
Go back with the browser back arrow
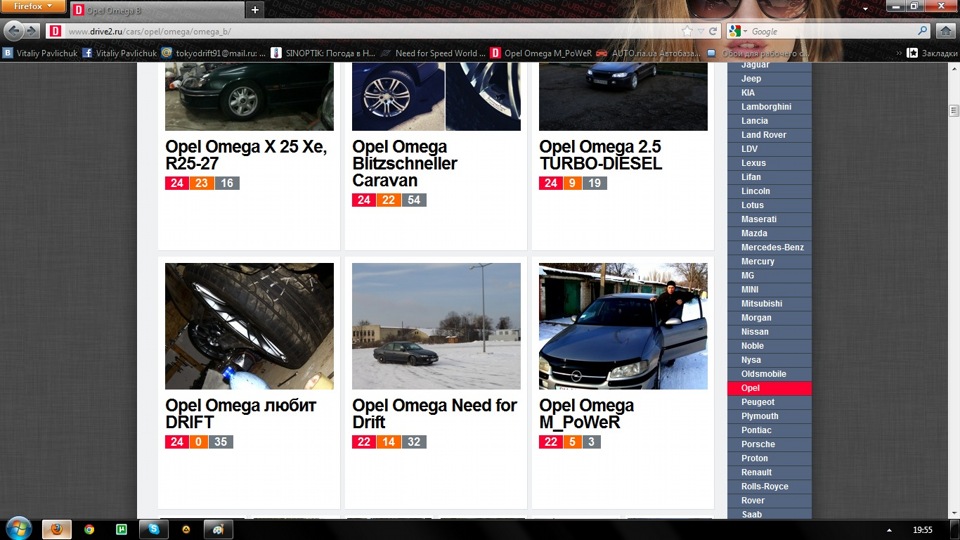coord(14,31)
